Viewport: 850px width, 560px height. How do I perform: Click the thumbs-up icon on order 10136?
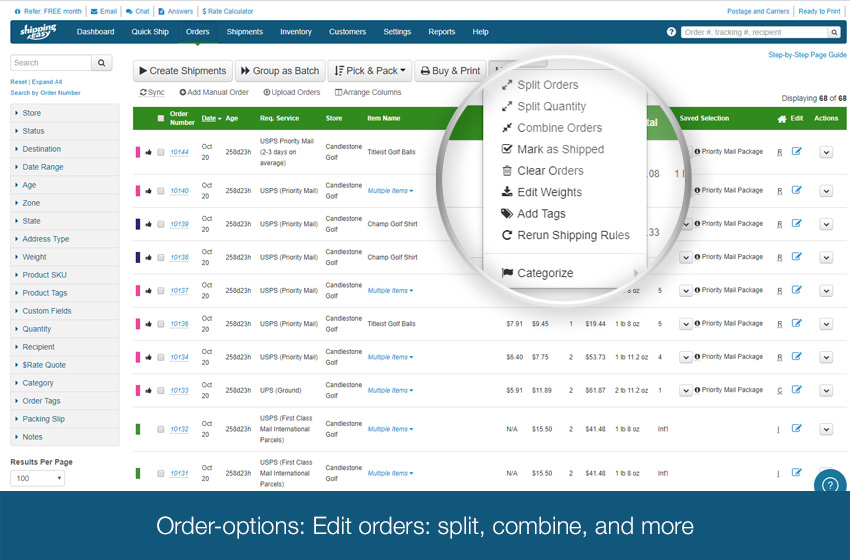[x=149, y=324]
